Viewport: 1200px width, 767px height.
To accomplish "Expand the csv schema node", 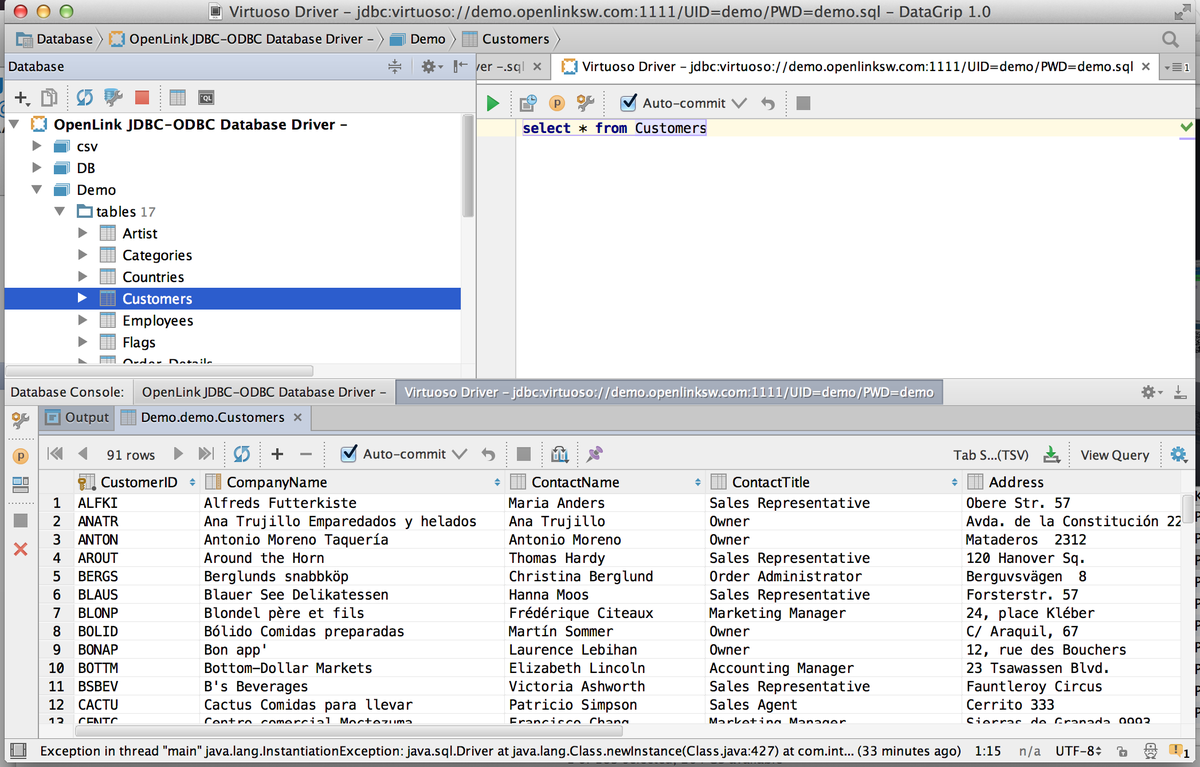I will point(37,146).
